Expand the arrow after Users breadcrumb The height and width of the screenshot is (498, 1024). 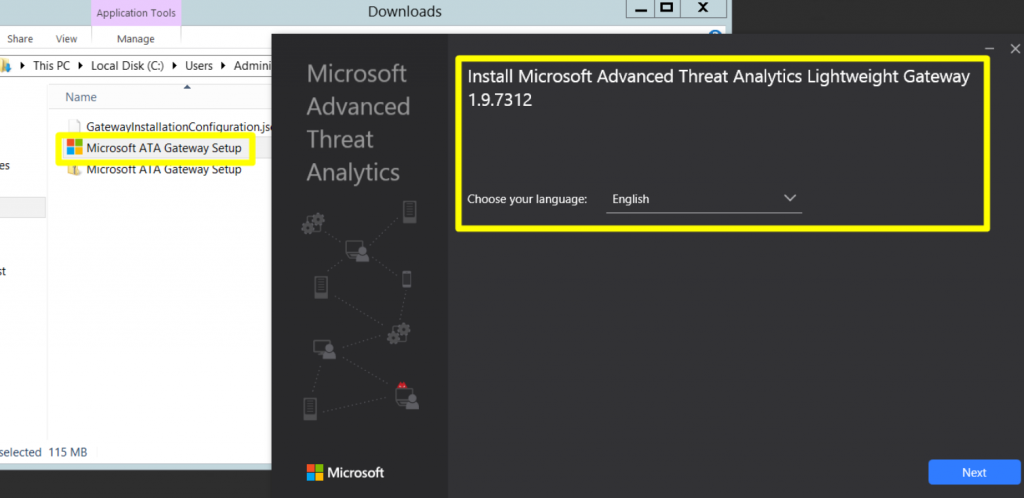tap(224, 66)
